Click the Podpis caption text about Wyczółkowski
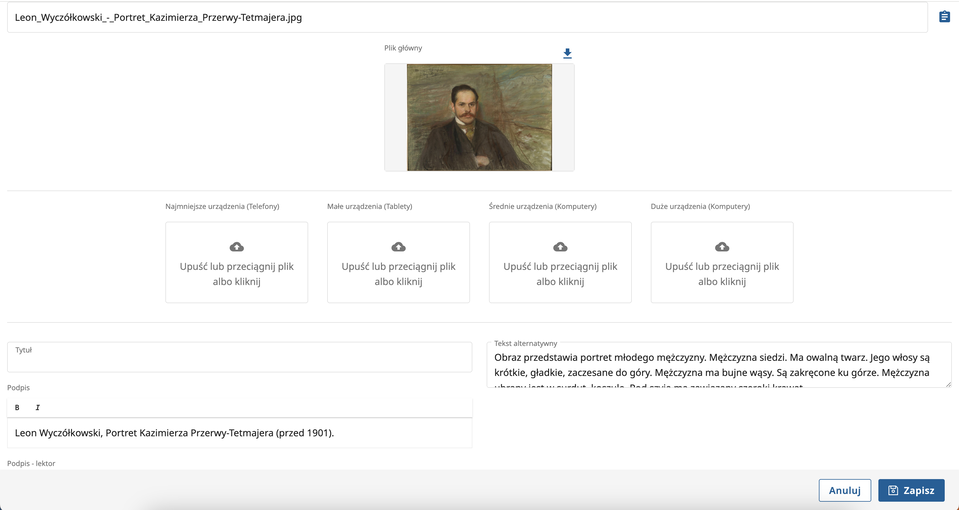The image size is (959, 510). point(175,433)
